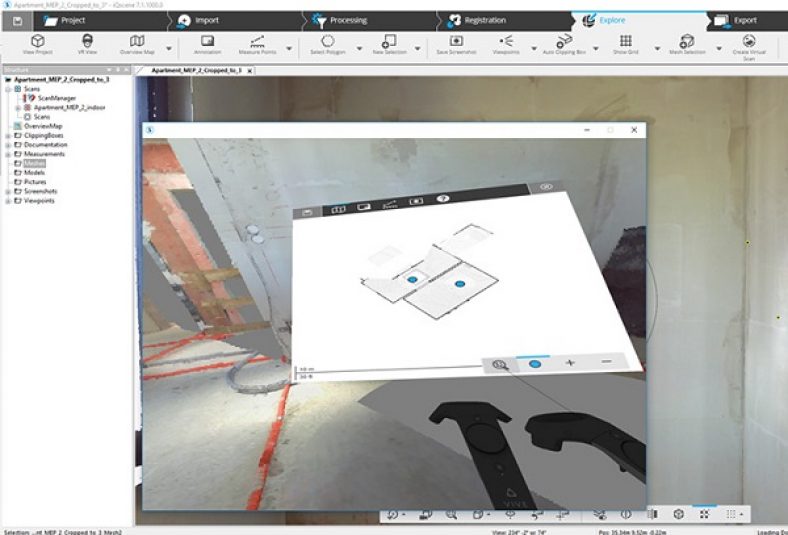Switch to the Project tab

coord(65,21)
